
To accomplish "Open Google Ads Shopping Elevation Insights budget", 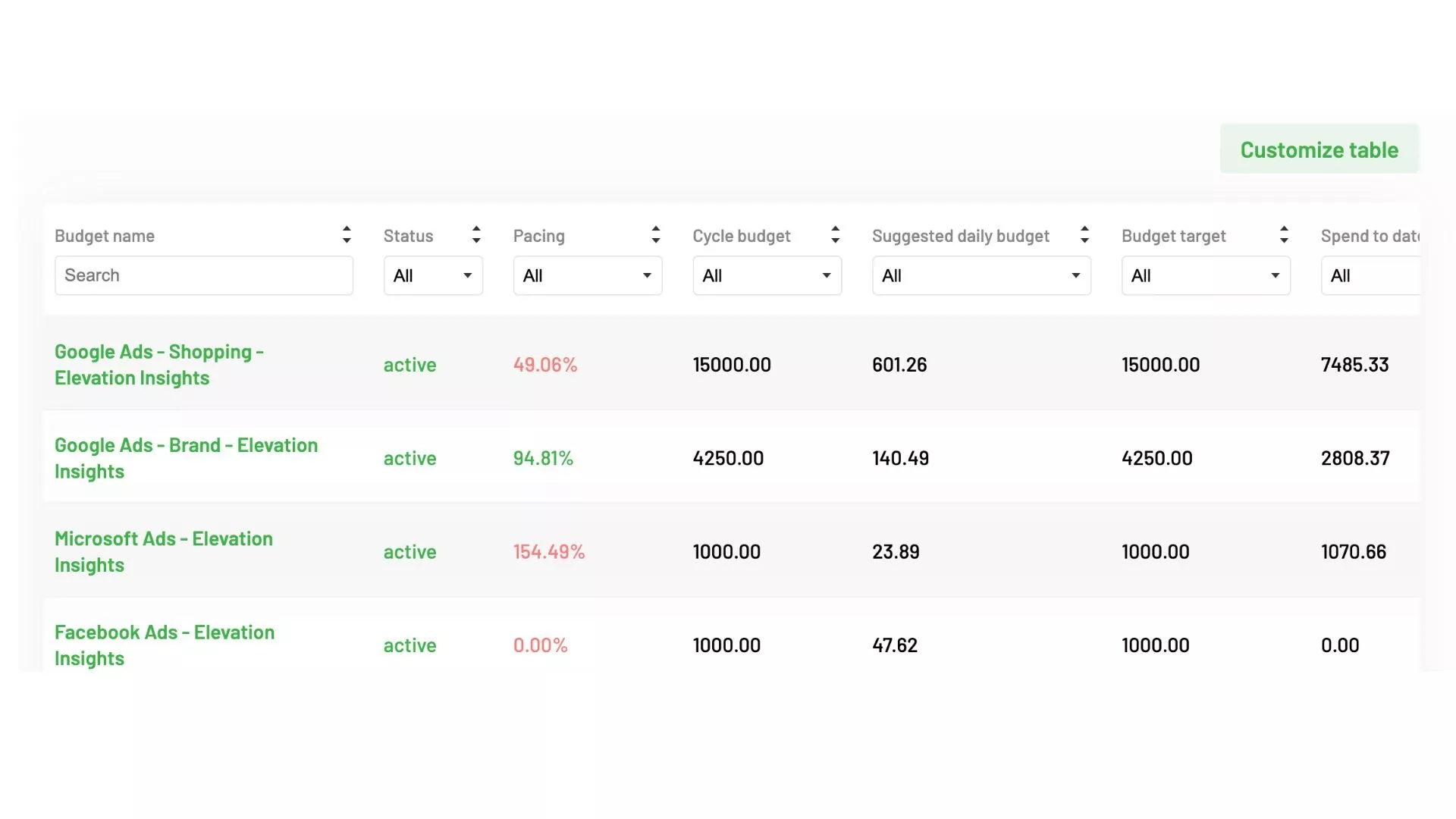I will [159, 365].
